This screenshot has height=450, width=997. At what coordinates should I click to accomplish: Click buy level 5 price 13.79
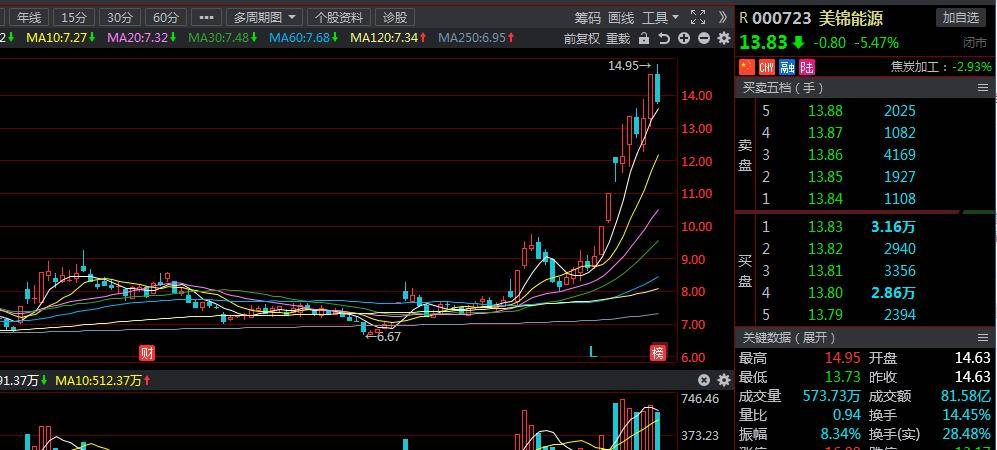click(x=825, y=314)
